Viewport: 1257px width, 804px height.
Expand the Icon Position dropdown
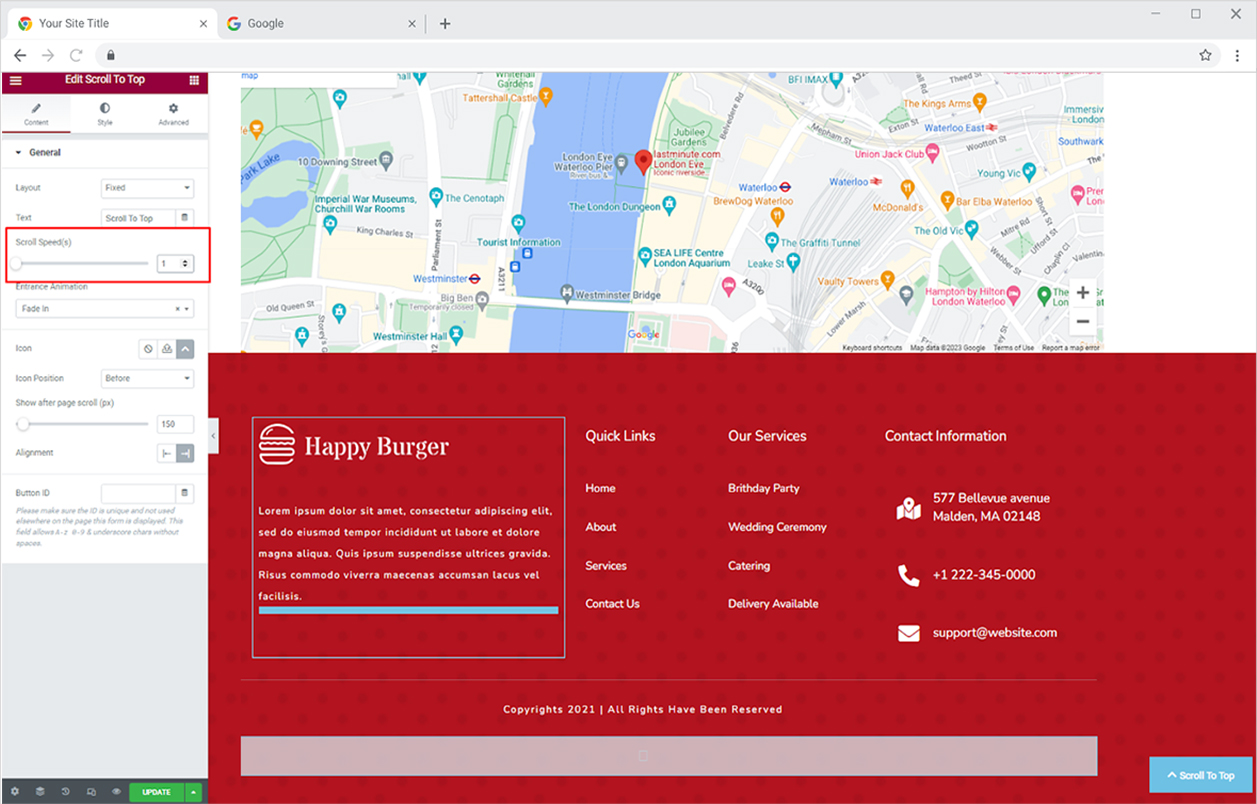pos(147,379)
